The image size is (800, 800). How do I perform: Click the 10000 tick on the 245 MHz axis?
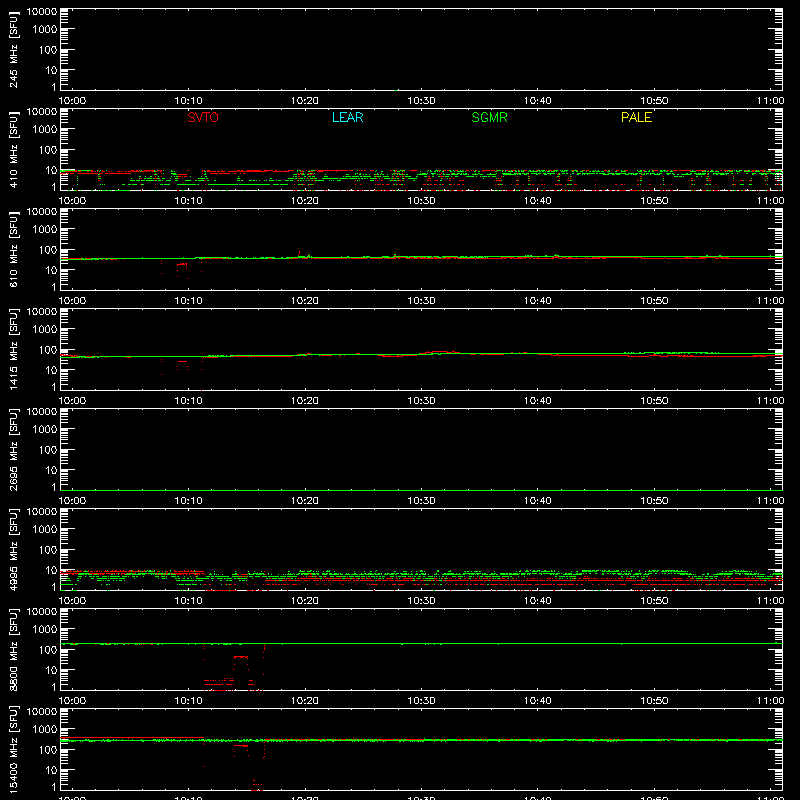coord(42,12)
